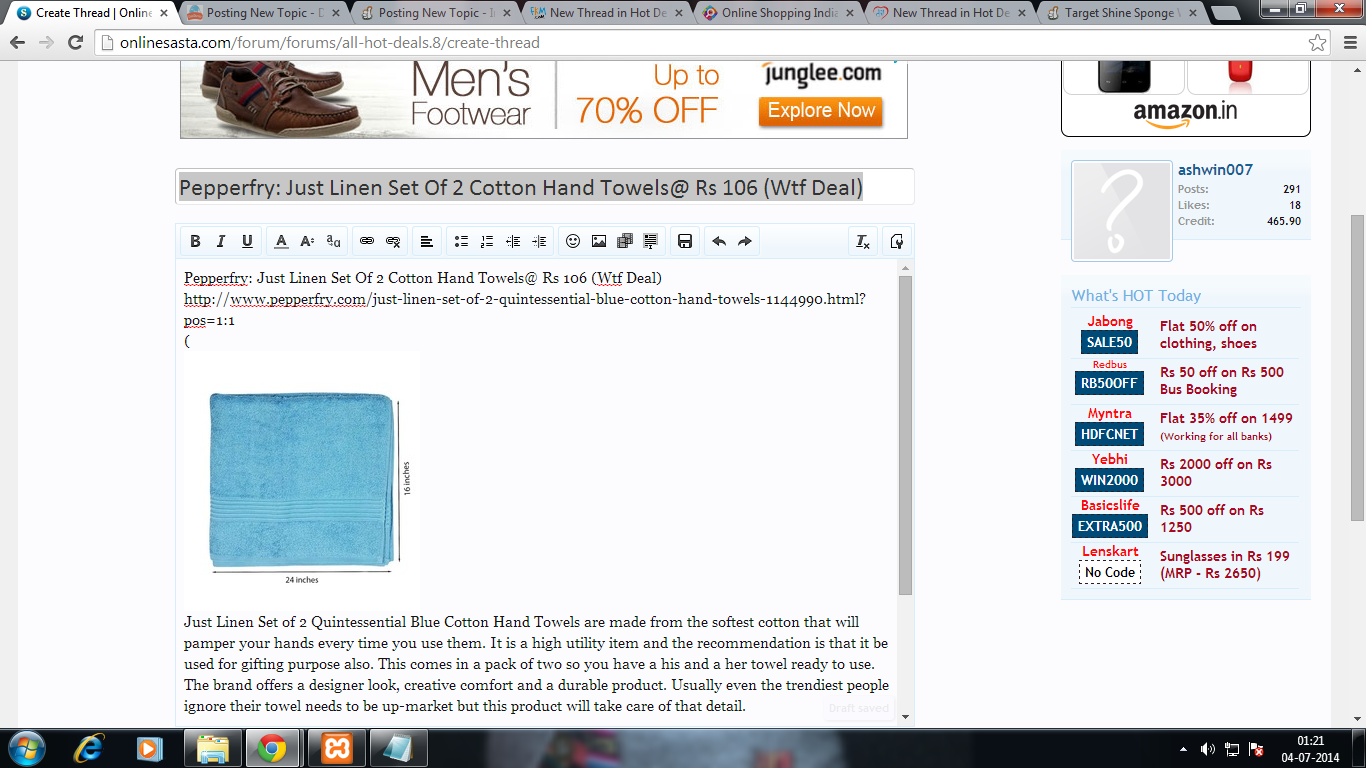Insert an unordered bullet list
This screenshot has height=768, width=1366.
461,241
